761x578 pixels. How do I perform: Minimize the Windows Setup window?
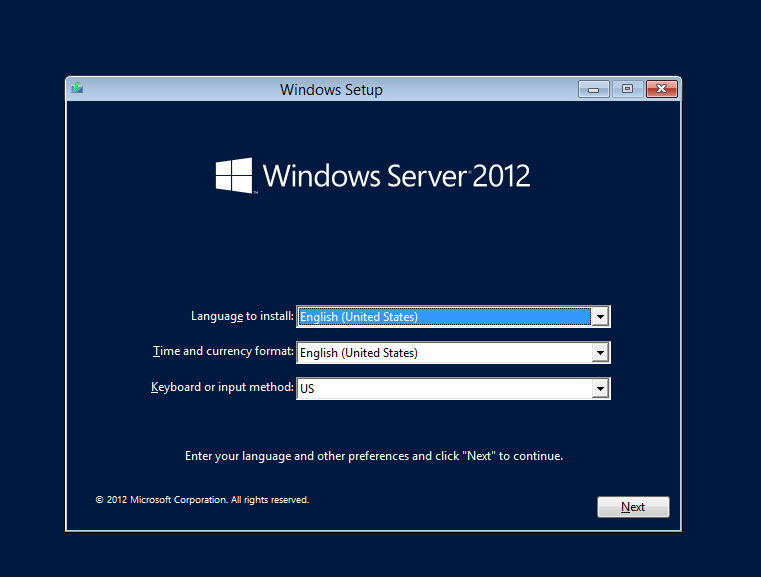(594, 89)
